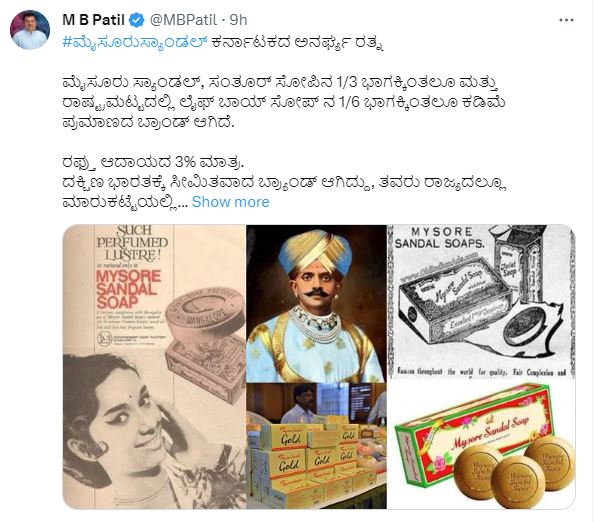
Task: Click the man behind Gold soap boxes
Action: tap(302, 404)
